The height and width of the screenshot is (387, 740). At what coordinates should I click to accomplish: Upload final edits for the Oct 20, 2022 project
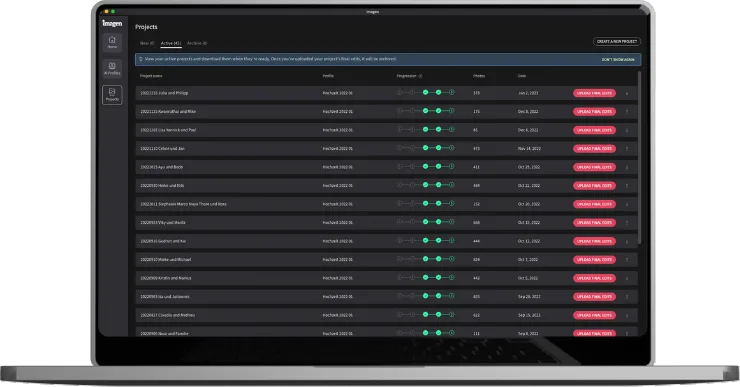pyautogui.click(x=594, y=204)
